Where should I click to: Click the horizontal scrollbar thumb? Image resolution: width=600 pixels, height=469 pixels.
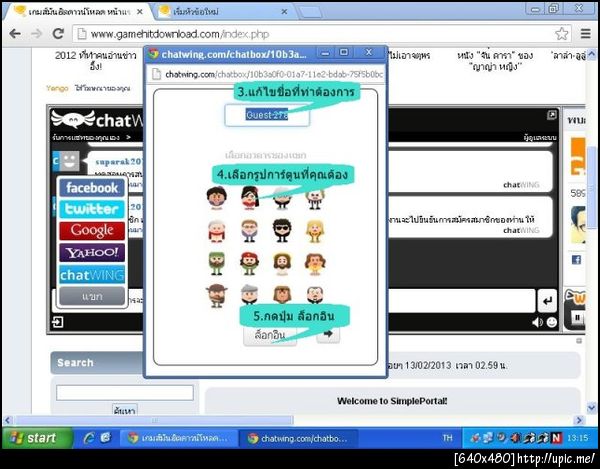154,420
